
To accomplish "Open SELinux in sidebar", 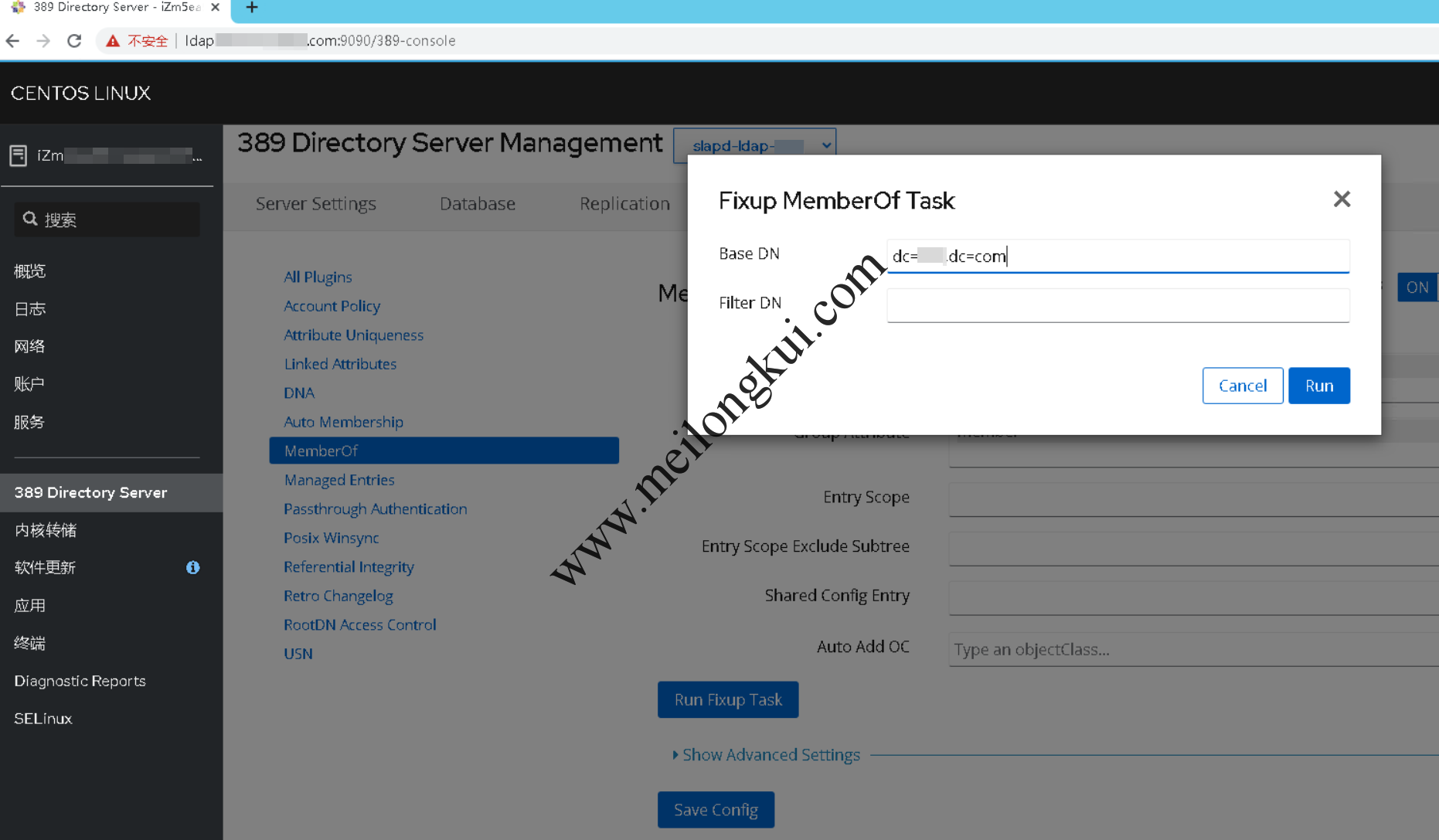I will pos(43,719).
